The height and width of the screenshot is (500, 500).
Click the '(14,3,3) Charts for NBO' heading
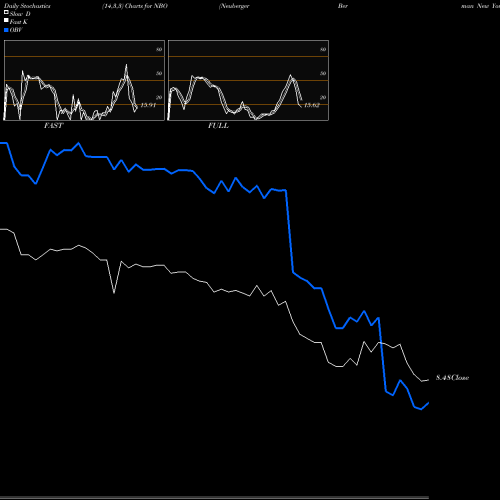point(135,6)
